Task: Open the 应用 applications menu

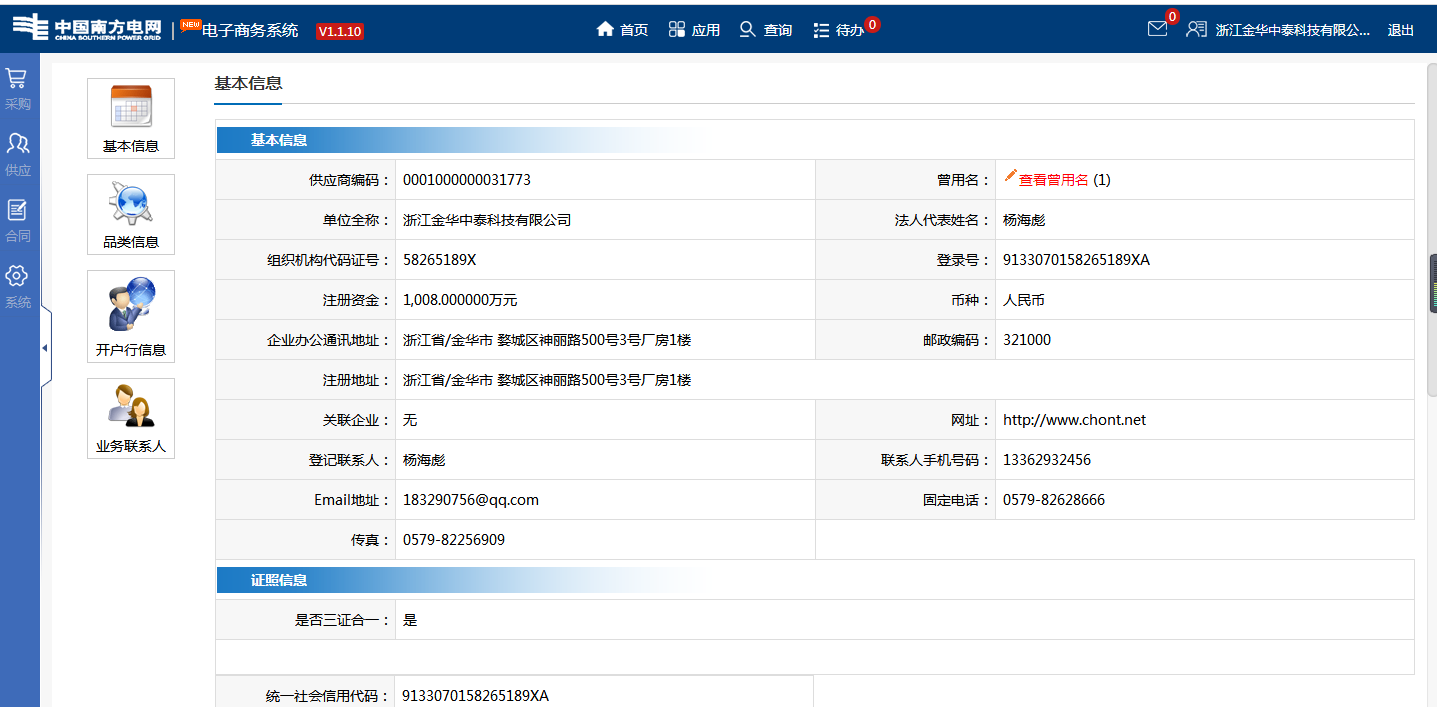Action: click(694, 30)
